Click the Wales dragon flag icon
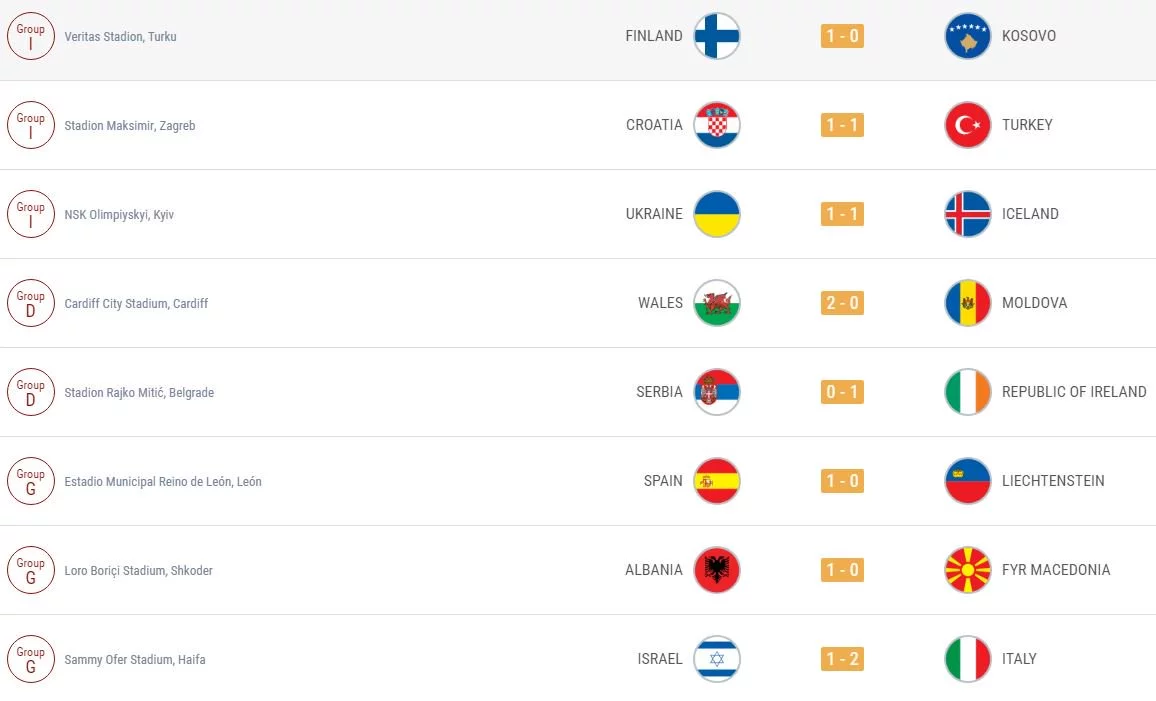This screenshot has height=701, width=1156. click(x=716, y=303)
